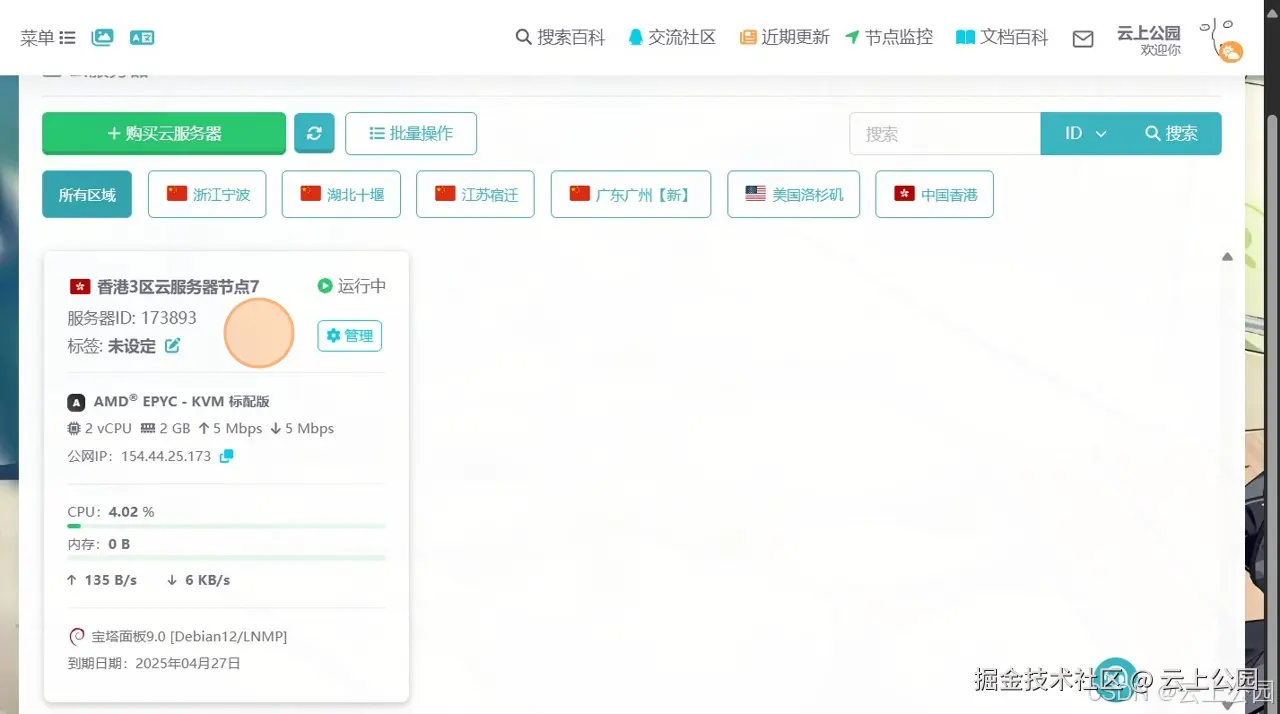Viewport: 1280px width, 714px height.
Task: Open 交流社区 community with penguin icon
Action: (671, 37)
